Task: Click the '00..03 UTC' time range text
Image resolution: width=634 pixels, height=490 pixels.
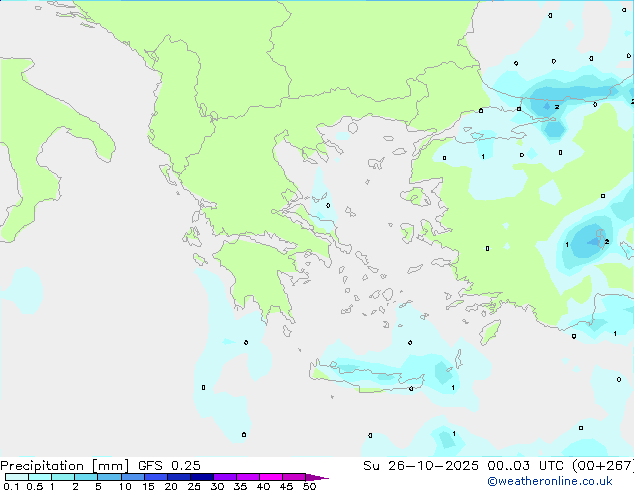Action: pos(525,466)
